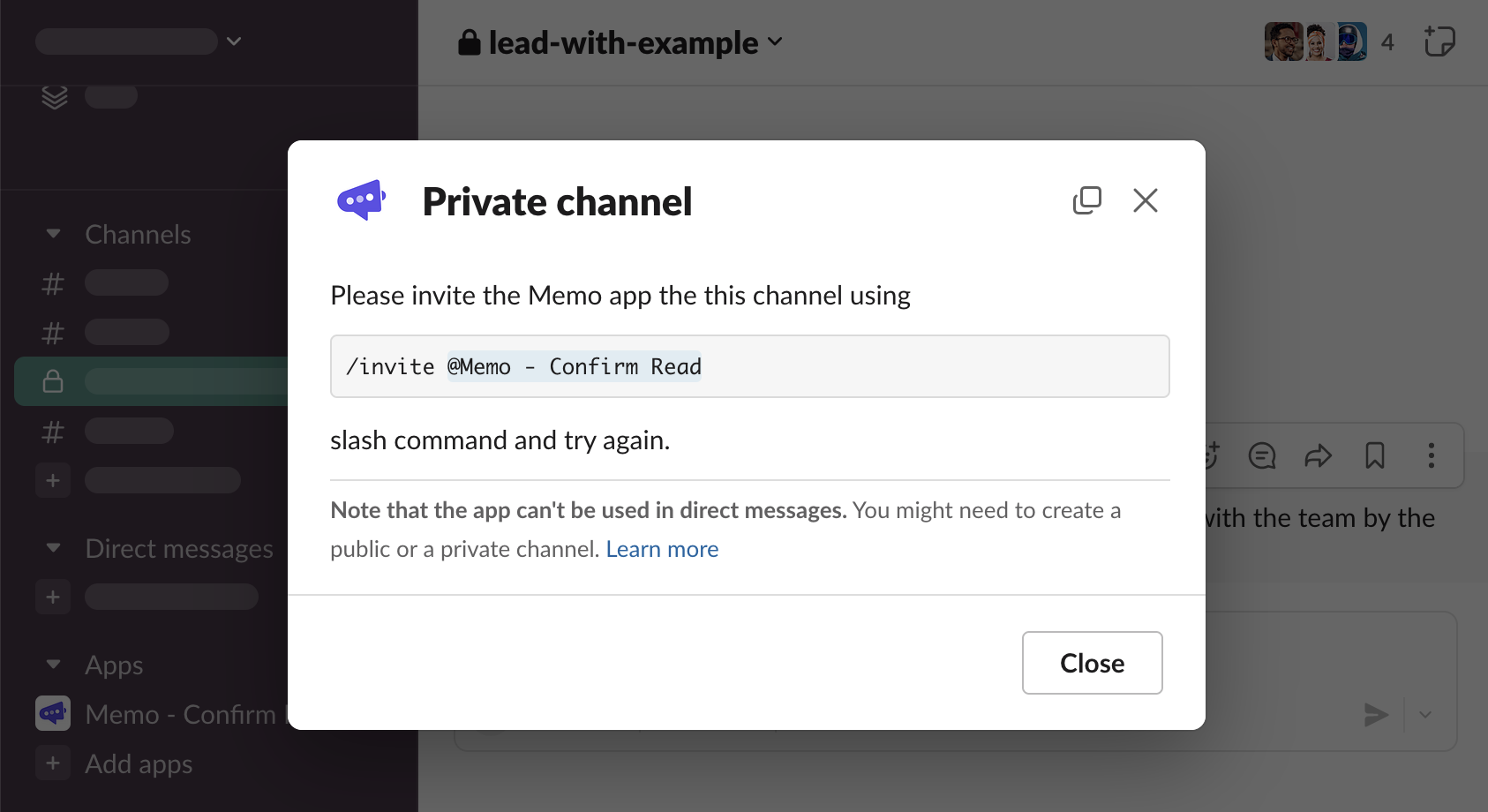This screenshot has width=1488, height=812.
Task: Close the Private channel dialog with X
Action: 1145,200
